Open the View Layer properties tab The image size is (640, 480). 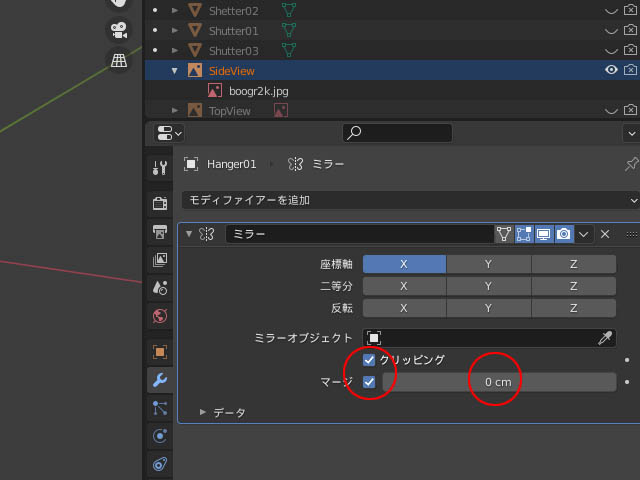coord(160,260)
